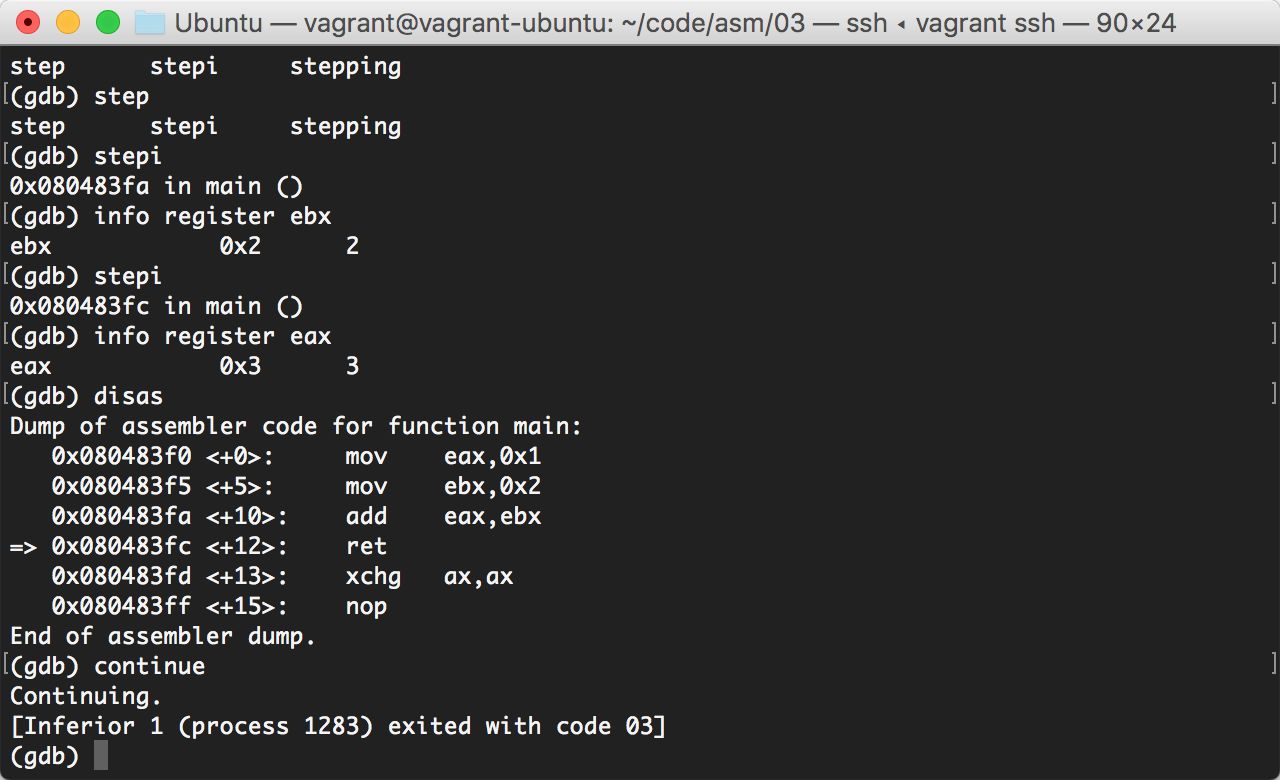Click address 0x080483f5 in the dump
The width and height of the screenshot is (1280, 780).
121,486
